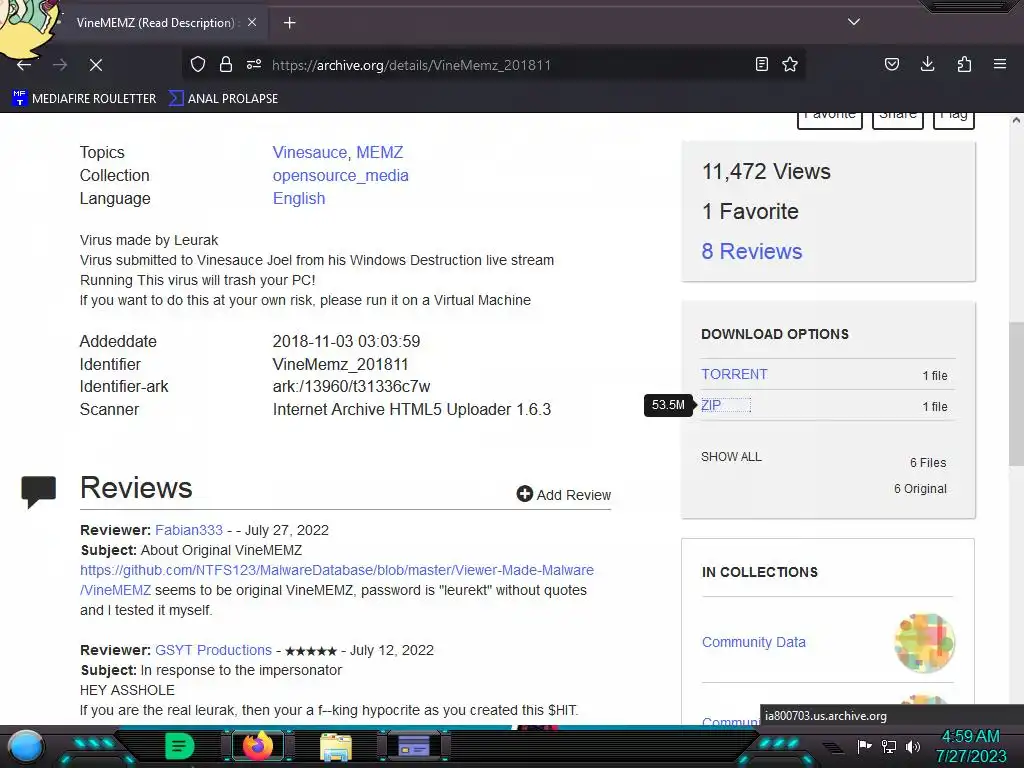This screenshot has width=1024, height=768.
Task: Download via the TORRENT link
Action: coord(734,374)
